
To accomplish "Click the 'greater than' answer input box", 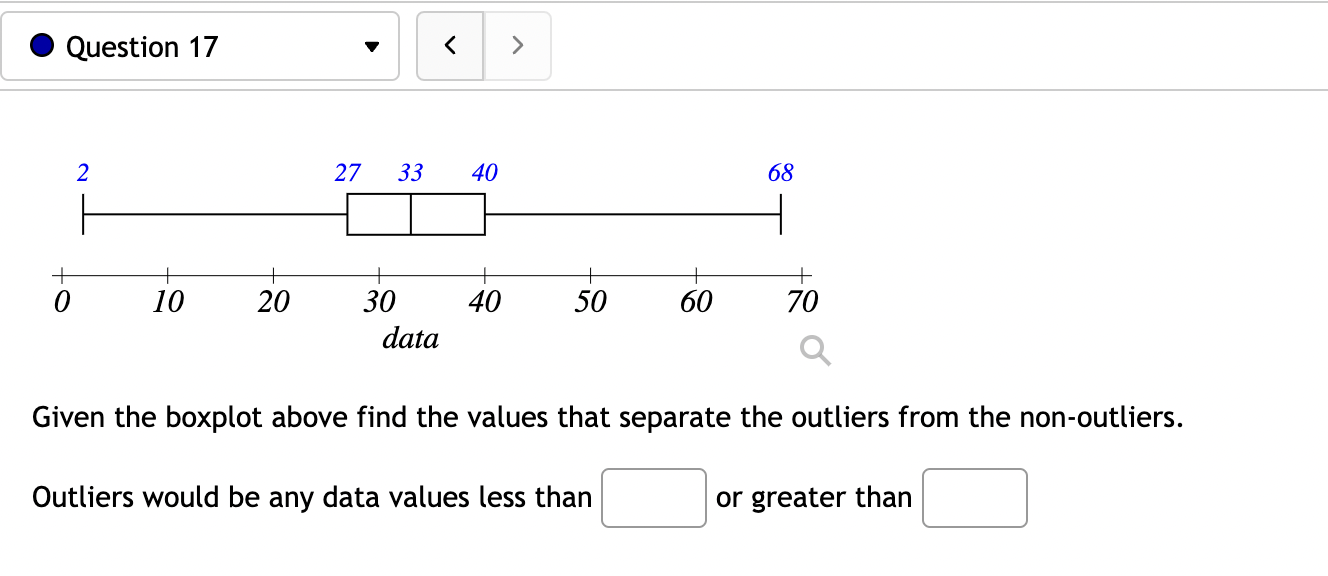I will coord(974,497).
